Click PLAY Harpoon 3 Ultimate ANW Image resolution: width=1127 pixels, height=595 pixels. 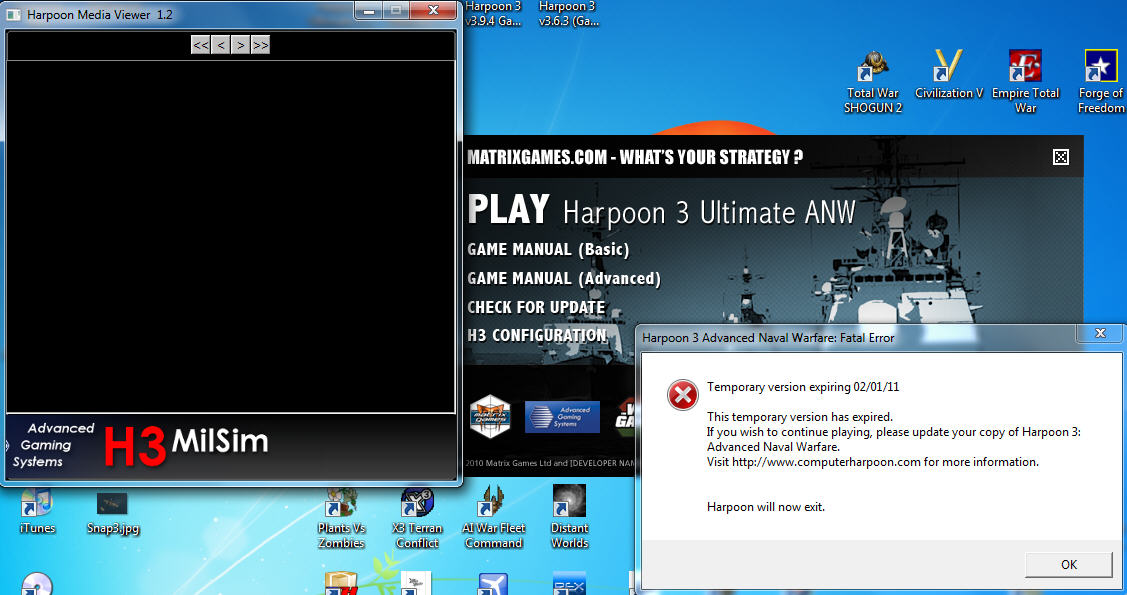coord(661,211)
